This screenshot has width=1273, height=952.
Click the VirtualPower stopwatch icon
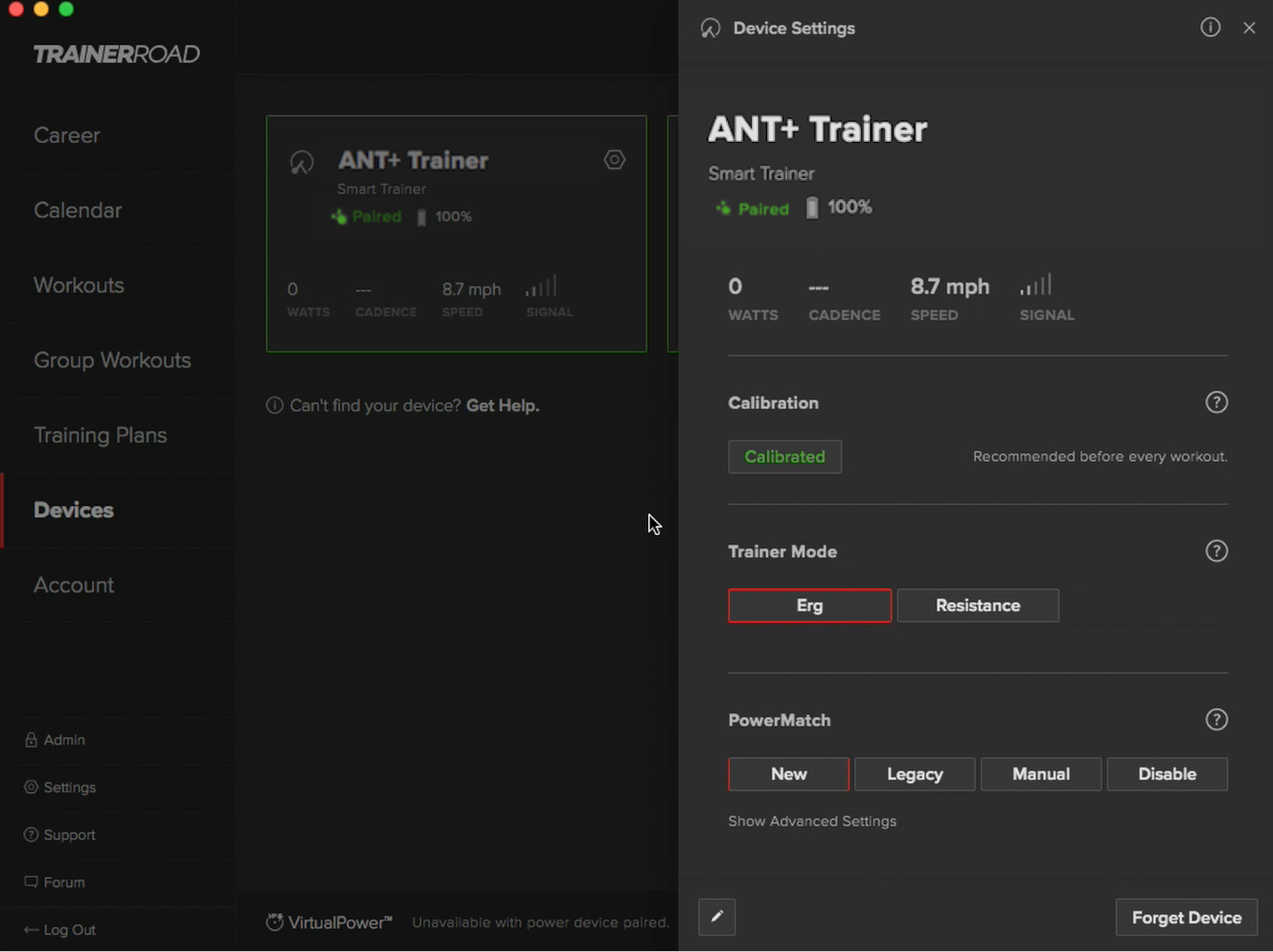(275, 922)
